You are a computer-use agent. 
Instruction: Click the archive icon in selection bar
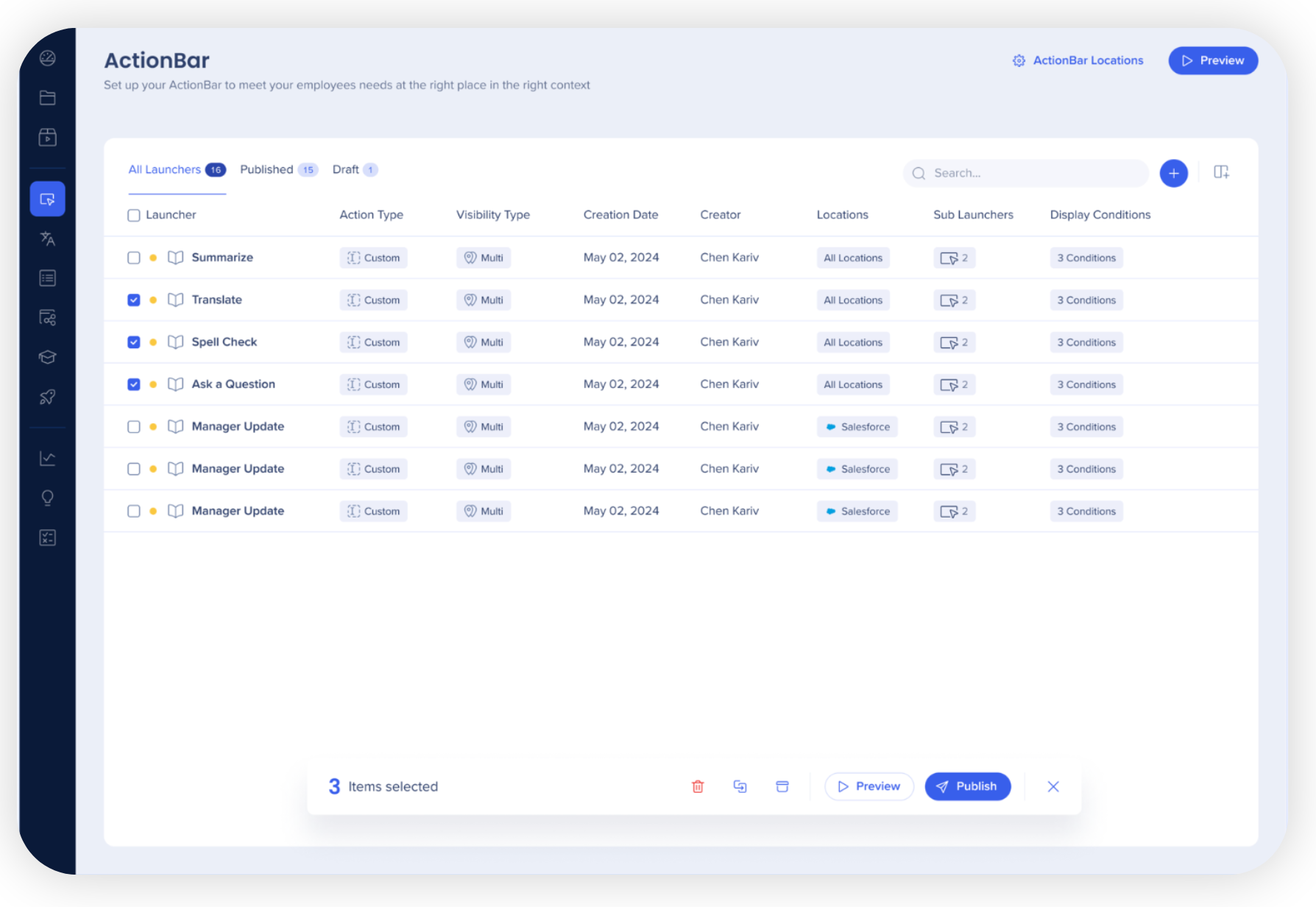pyautogui.click(x=782, y=786)
